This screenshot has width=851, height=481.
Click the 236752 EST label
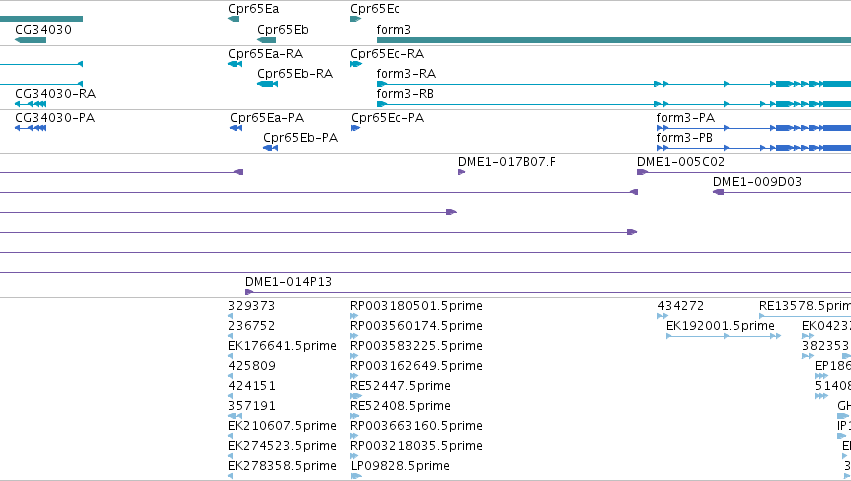click(x=251, y=326)
